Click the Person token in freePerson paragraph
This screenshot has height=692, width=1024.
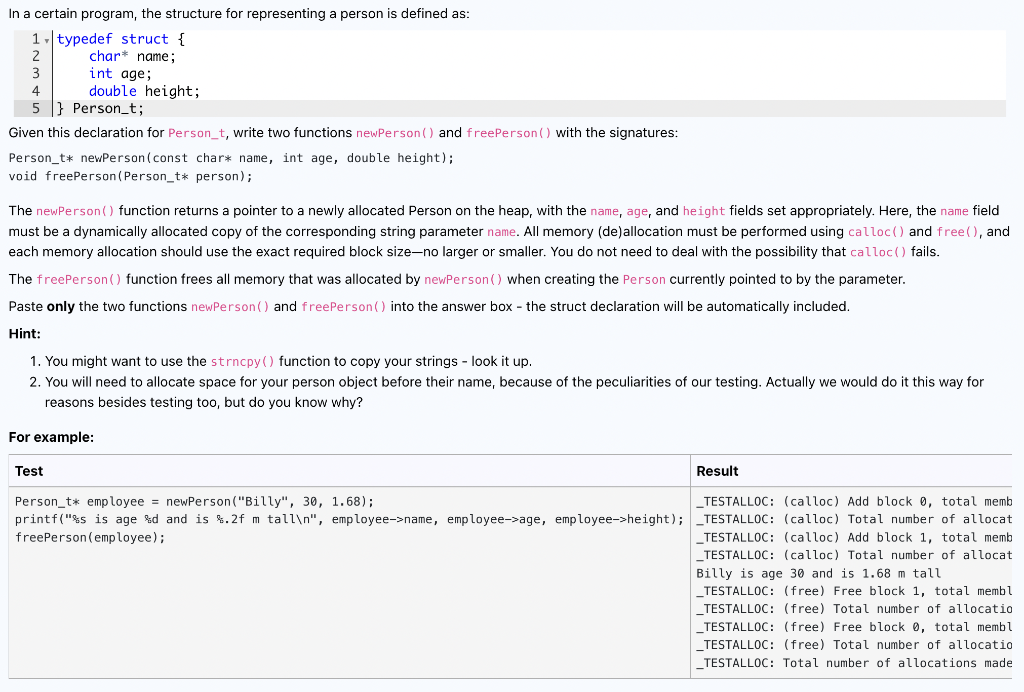point(644,280)
